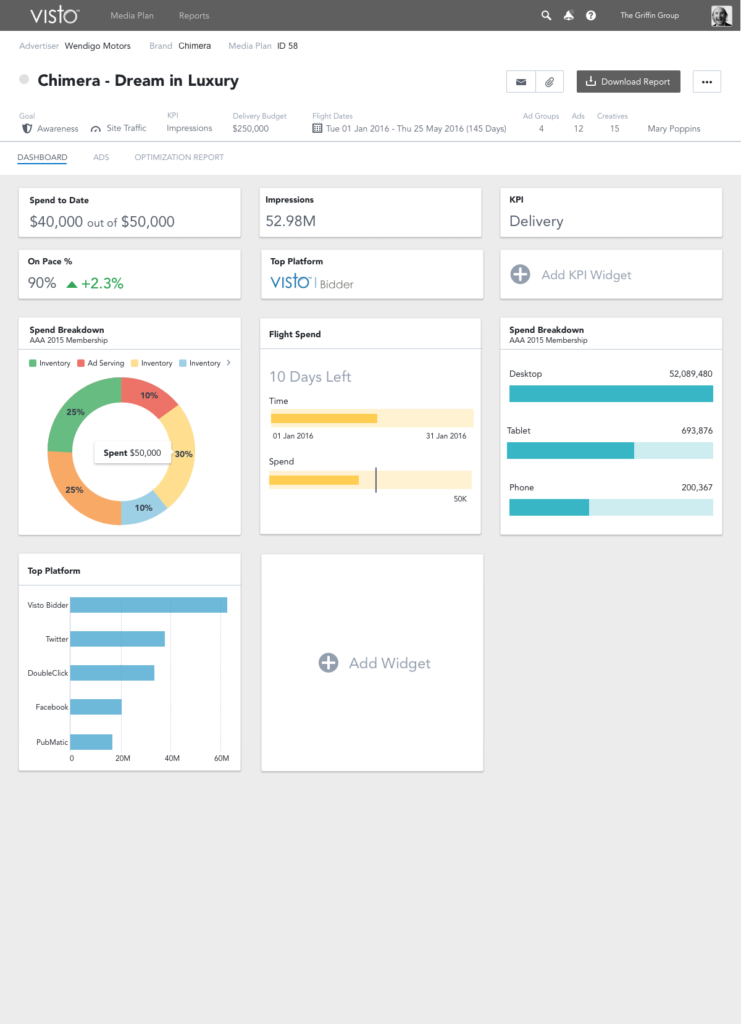This screenshot has height=1024, width=741.
Task: Click the Delivery Budget $250,000 value
Action: [251, 129]
